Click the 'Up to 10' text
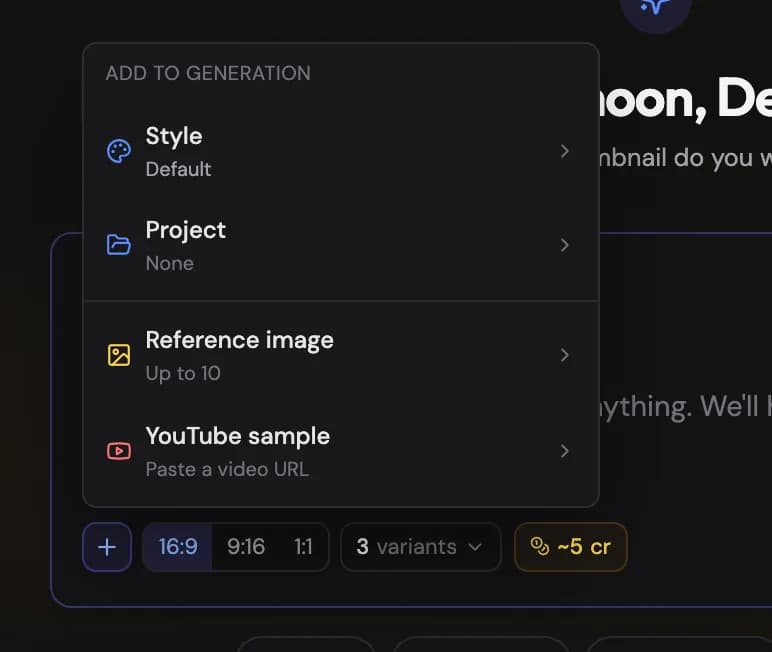The image size is (772, 652). point(183,373)
